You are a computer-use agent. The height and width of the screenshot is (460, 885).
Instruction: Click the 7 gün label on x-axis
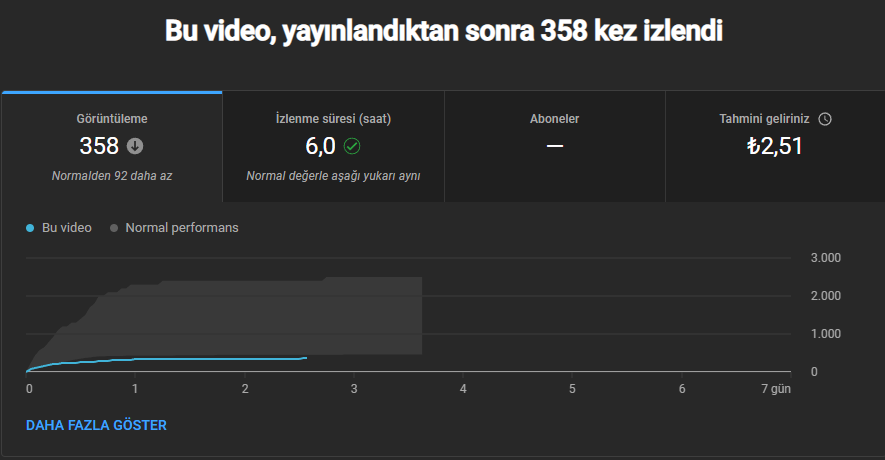pos(776,389)
